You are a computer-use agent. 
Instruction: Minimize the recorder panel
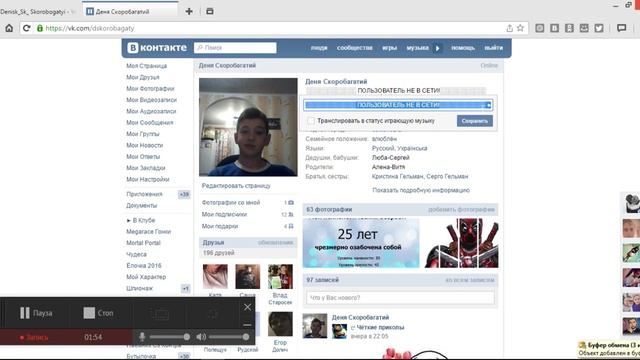[247, 325]
